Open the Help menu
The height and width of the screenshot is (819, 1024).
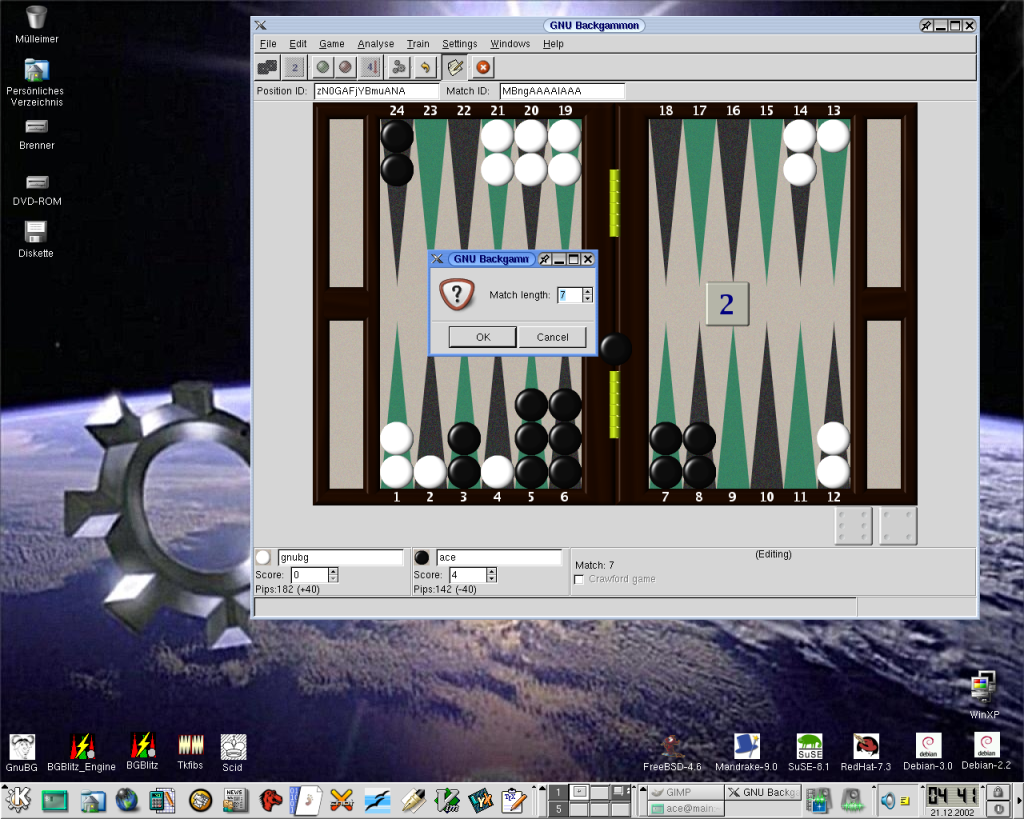[x=553, y=44]
